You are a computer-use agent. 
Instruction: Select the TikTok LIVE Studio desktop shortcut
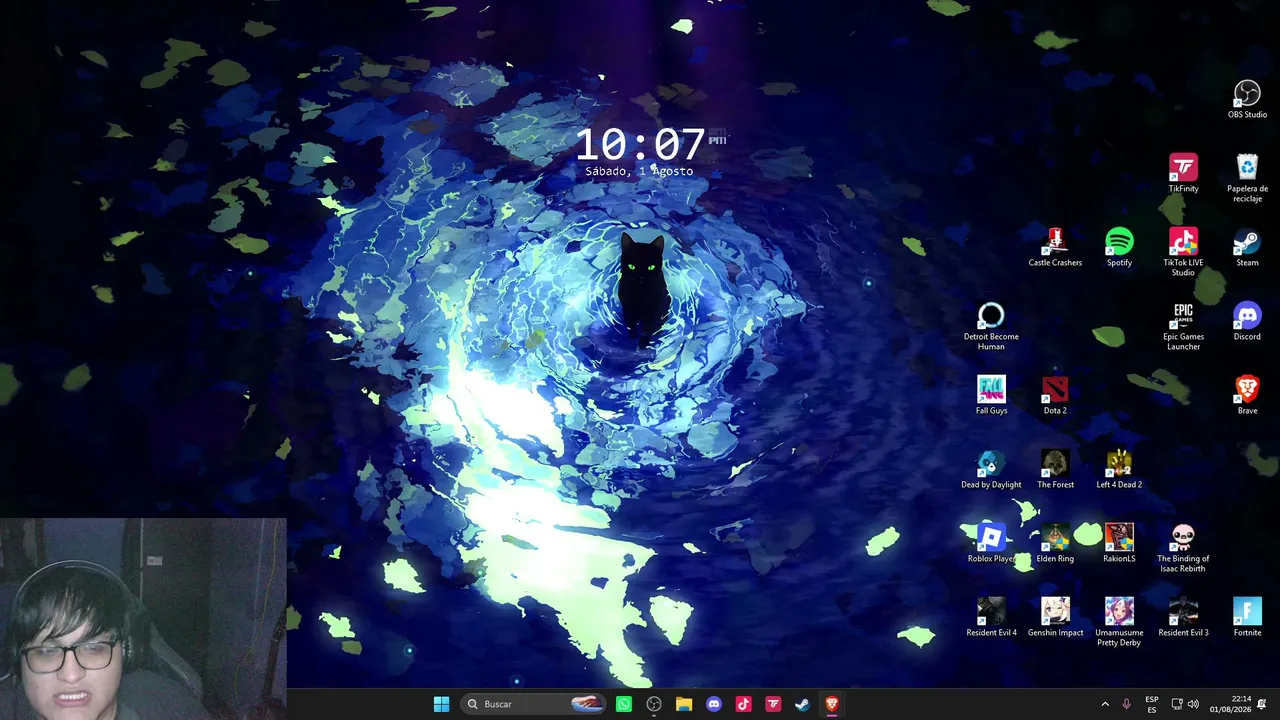(x=1183, y=252)
